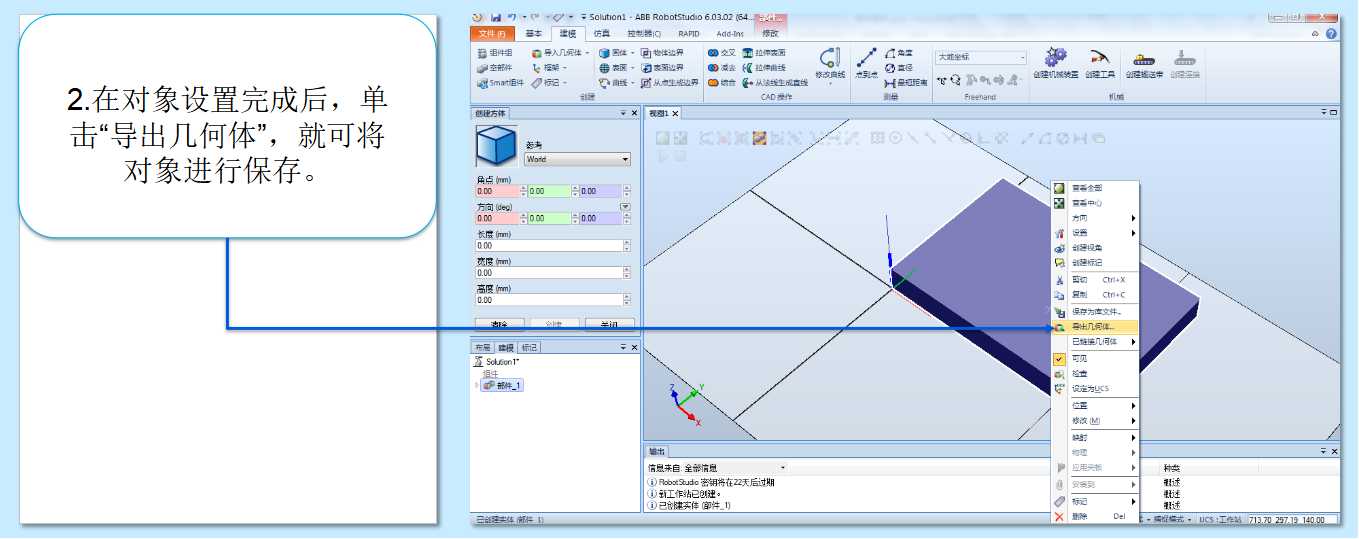Toggle the 可见 (visible) checkmark in context menu
1359x539 pixels.
click(1060, 358)
